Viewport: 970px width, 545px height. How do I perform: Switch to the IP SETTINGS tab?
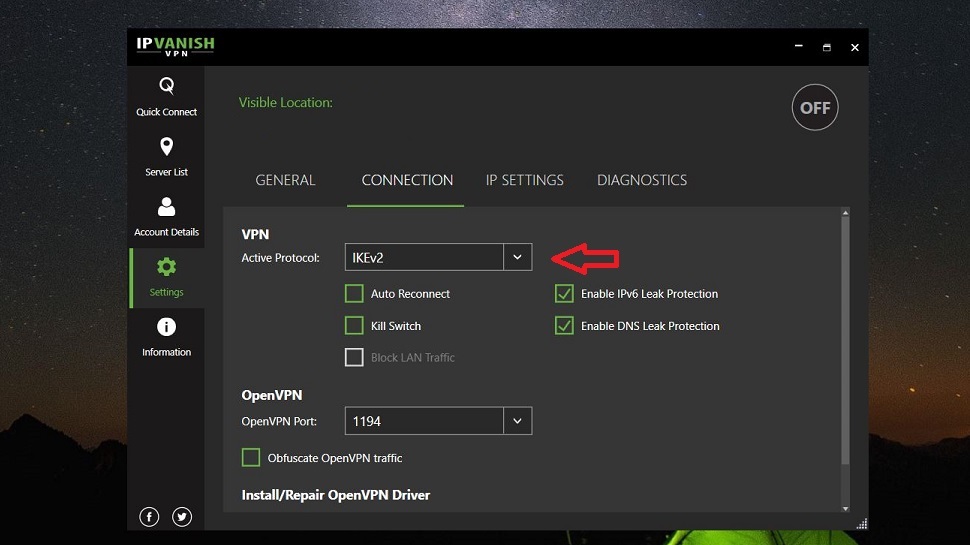click(x=525, y=180)
